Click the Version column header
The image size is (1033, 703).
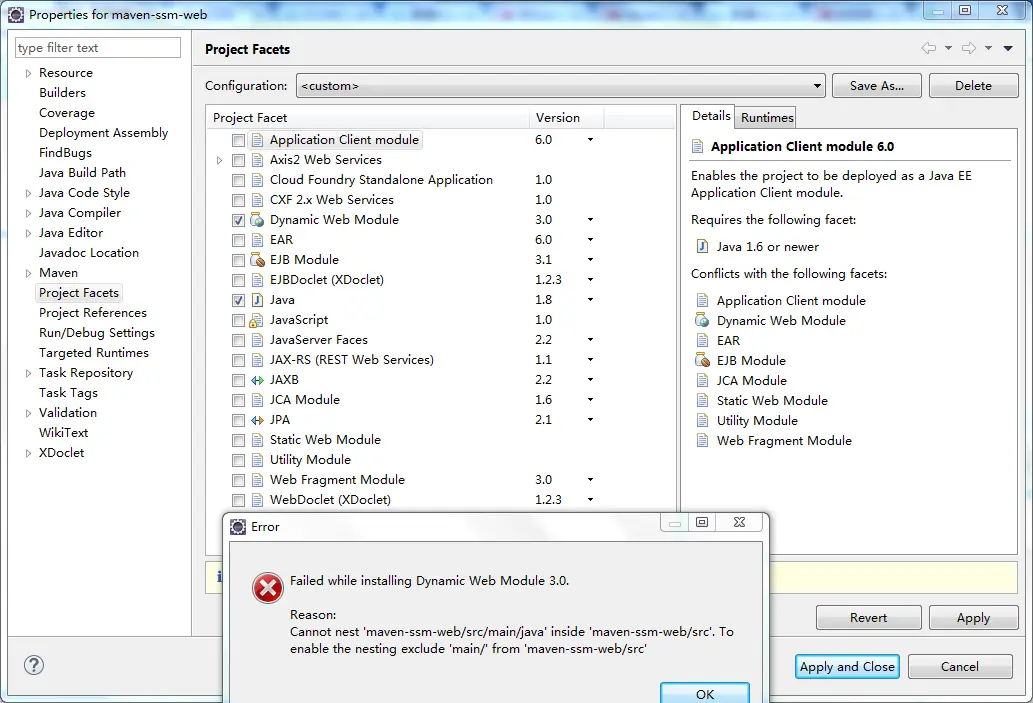566,117
